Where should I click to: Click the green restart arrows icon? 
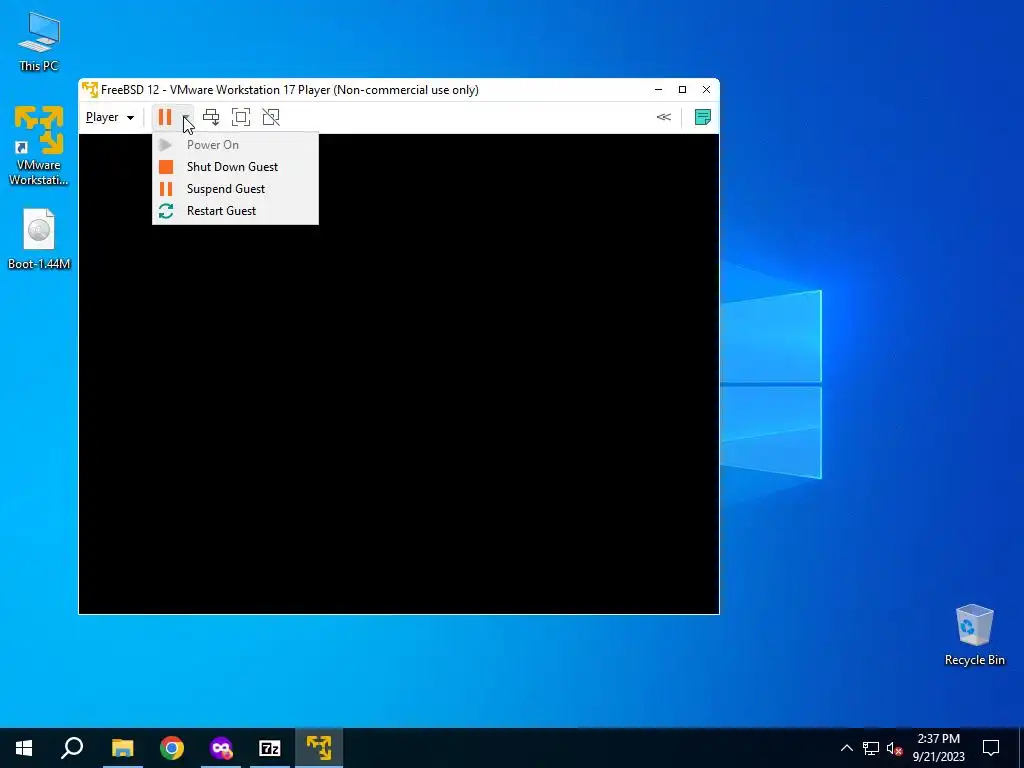coord(166,211)
